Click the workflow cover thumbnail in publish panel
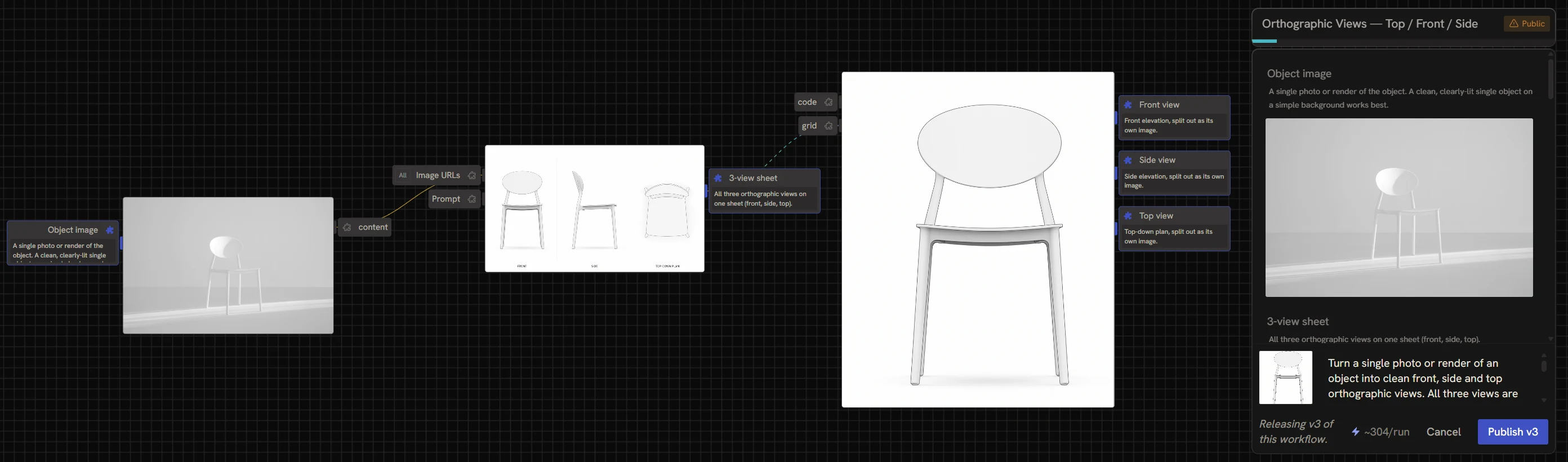 (1286, 377)
